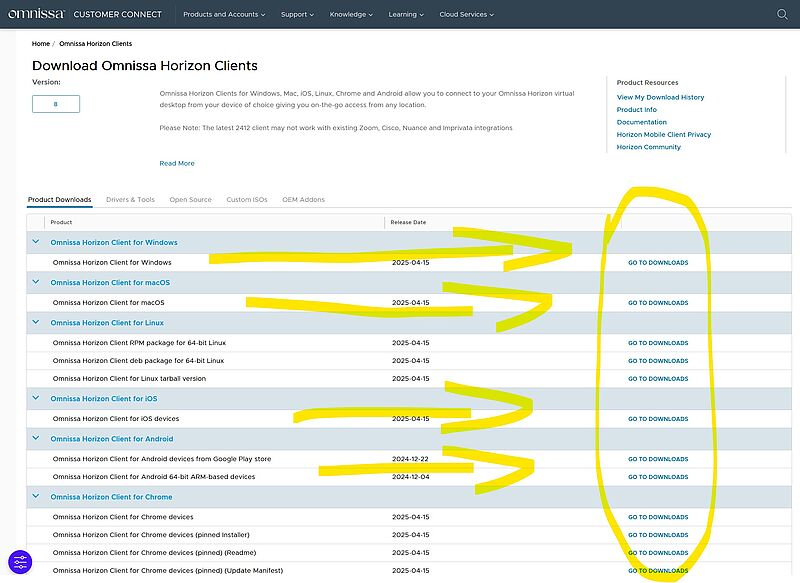
Task: Go to downloads for RPM Linux package
Action: click(658, 343)
